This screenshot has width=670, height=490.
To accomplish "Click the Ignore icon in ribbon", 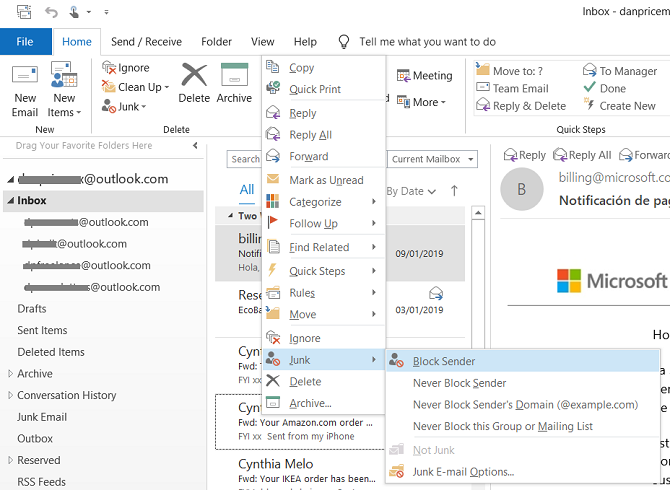I will 109,67.
